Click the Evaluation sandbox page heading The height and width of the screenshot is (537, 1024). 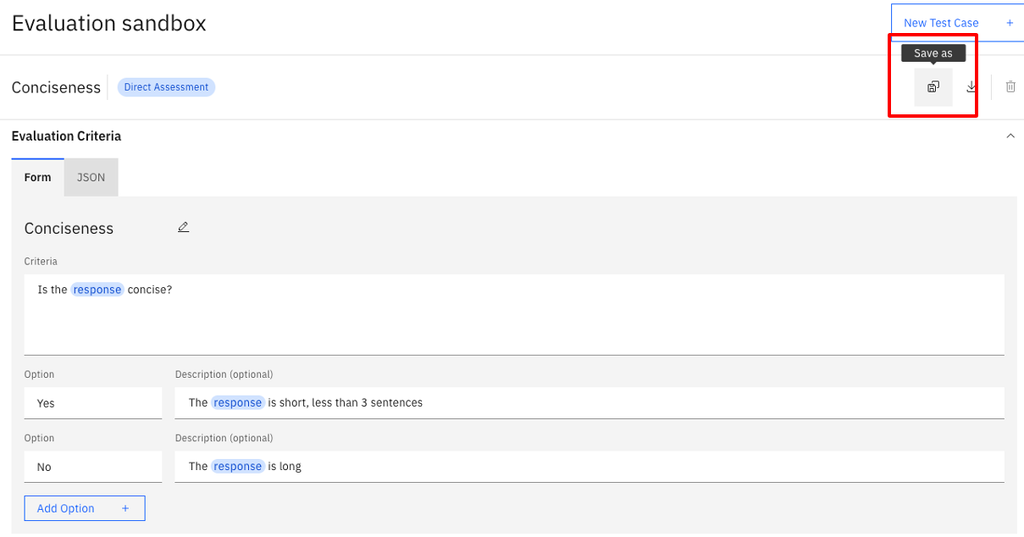[x=109, y=24]
